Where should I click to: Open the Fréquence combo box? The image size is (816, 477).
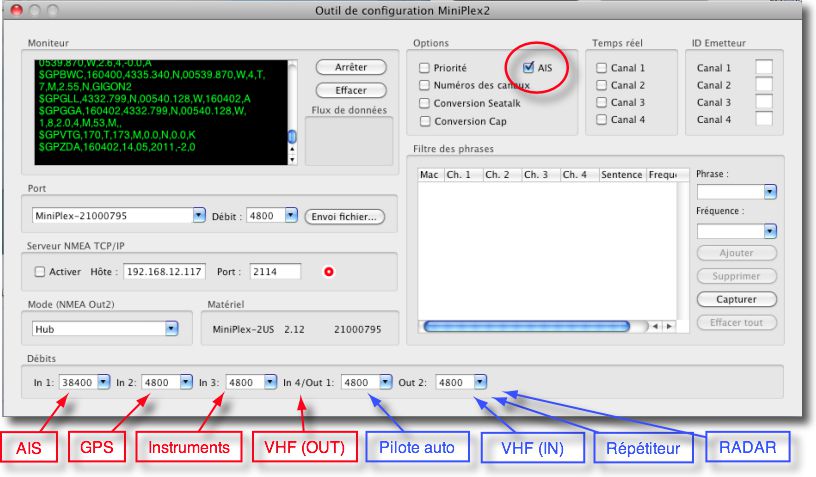(736, 231)
